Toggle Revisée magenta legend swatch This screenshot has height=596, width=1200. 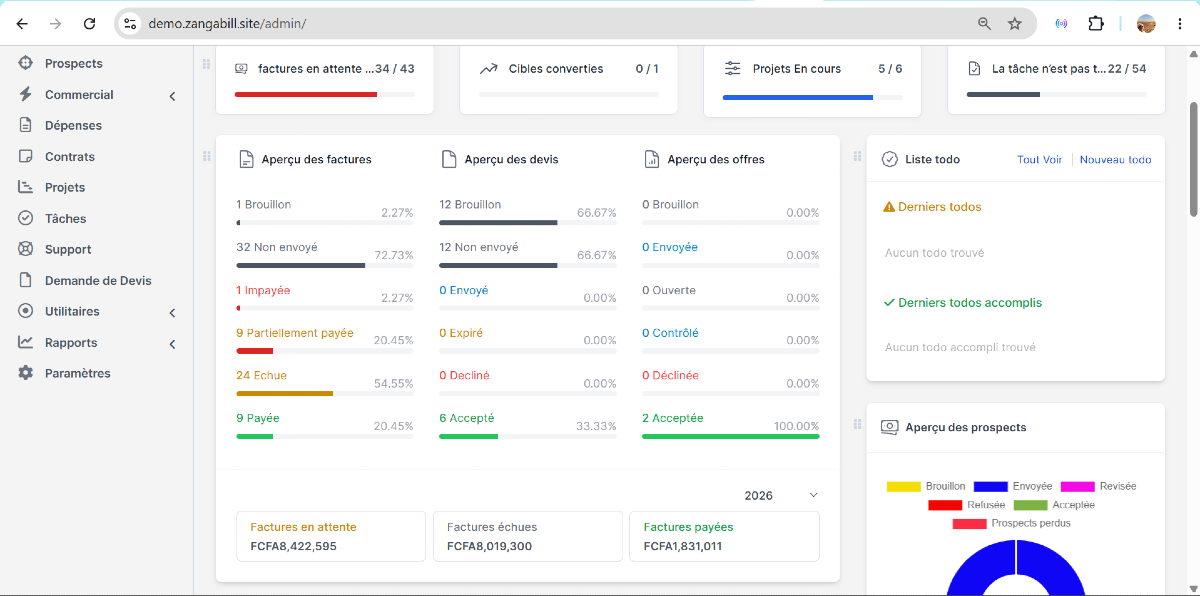coord(1078,486)
